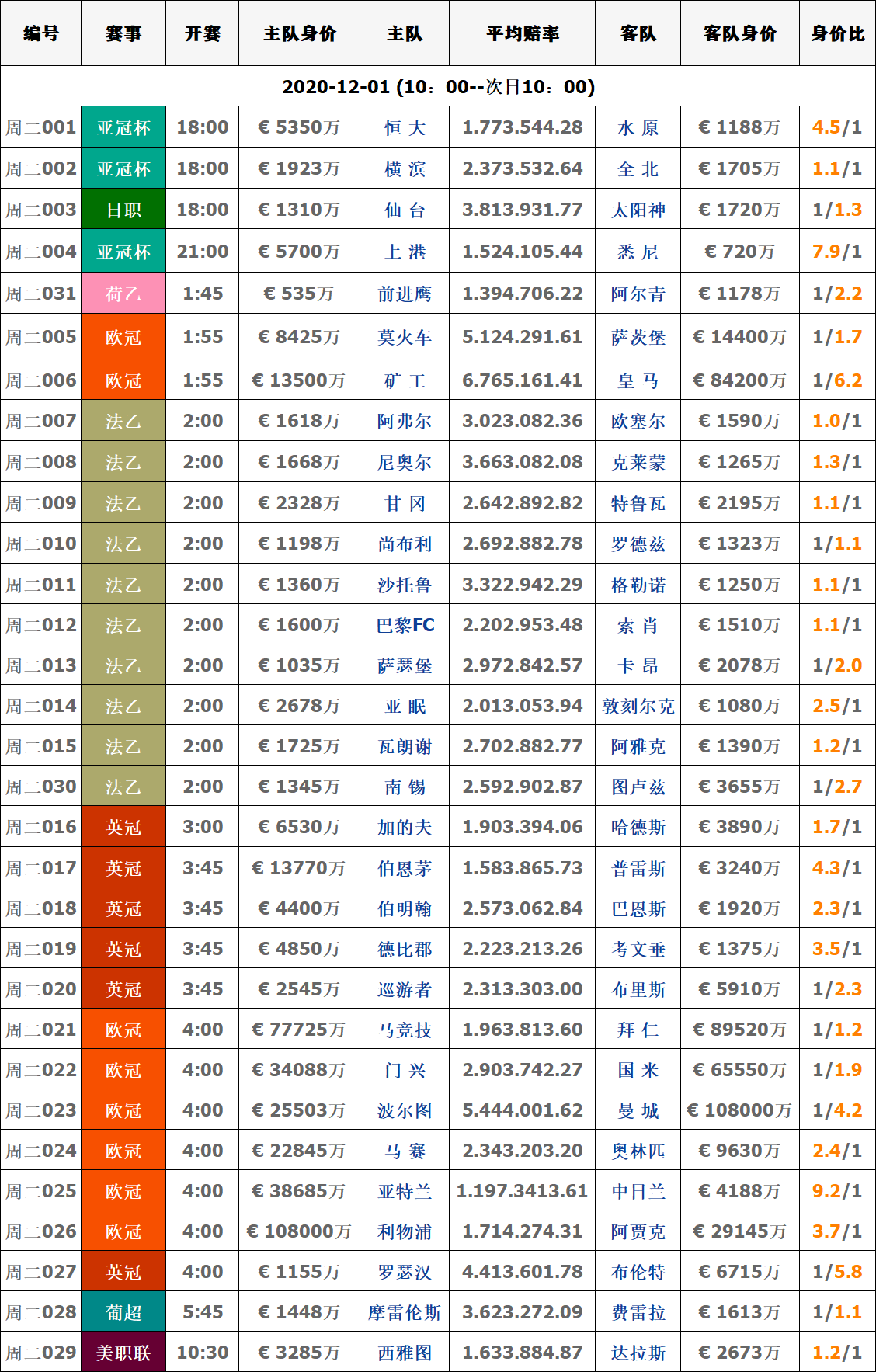Click the 身价比 column header
Image resolution: width=876 pixels, height=1372 pixels.
(837, 33)
